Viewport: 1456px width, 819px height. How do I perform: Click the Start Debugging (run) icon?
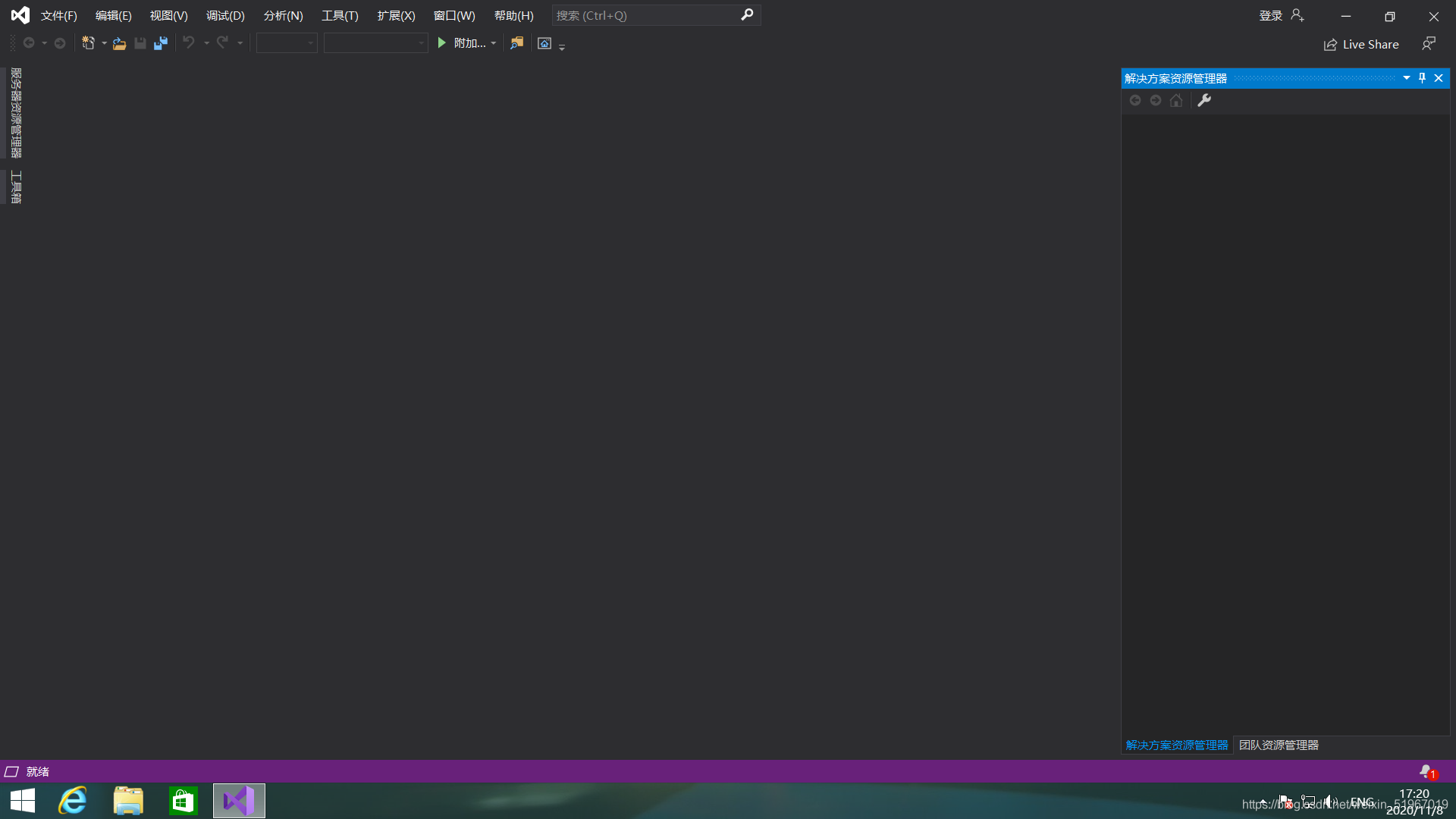[443, 43]
